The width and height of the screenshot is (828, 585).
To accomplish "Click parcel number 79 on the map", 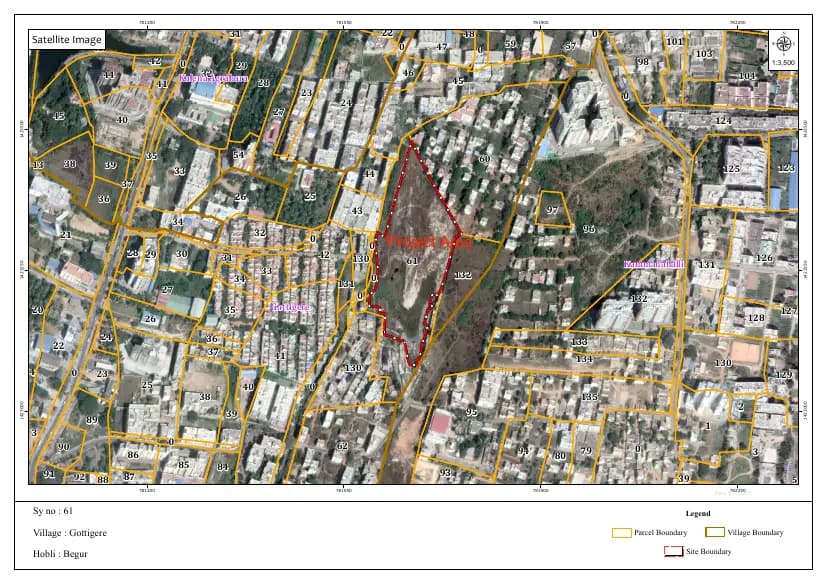I will tap(586, 451).
